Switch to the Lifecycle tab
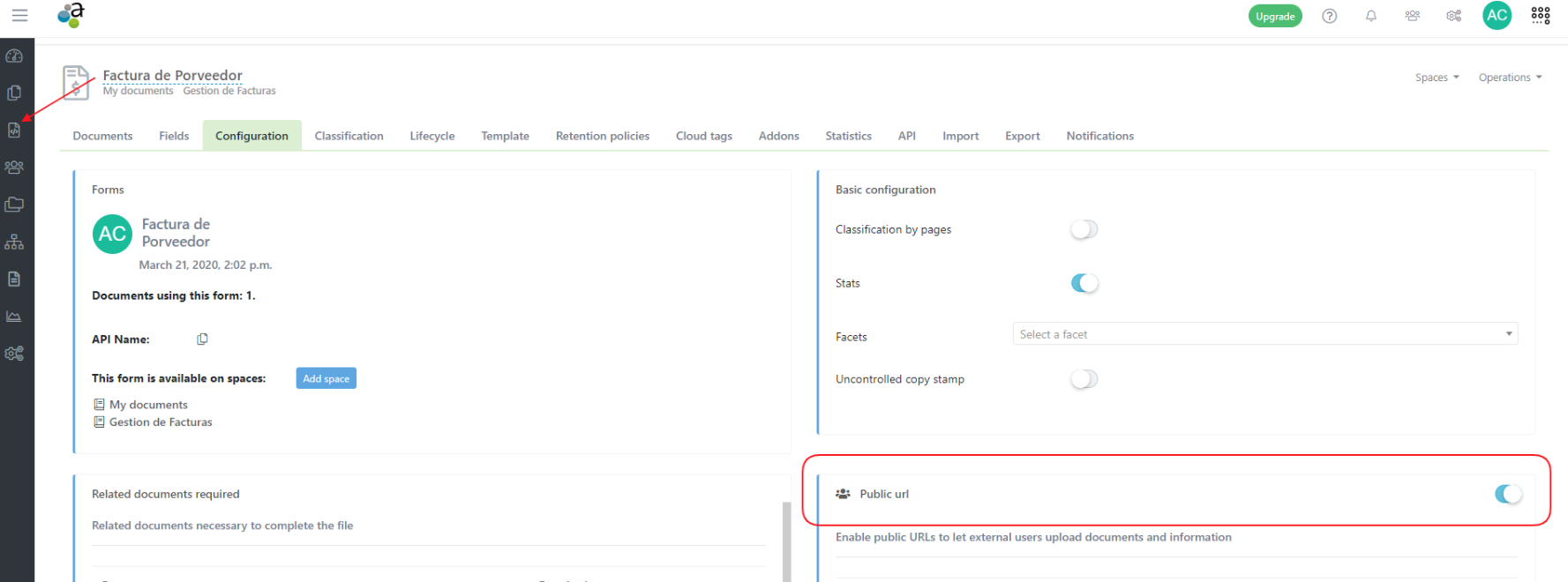Viewport: 1568px width, 582px height. point(431,136)
